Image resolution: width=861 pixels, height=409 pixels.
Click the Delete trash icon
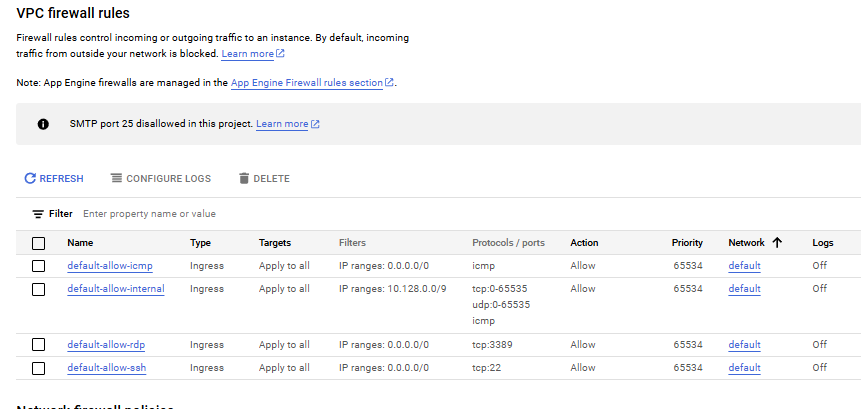[243, 179]
